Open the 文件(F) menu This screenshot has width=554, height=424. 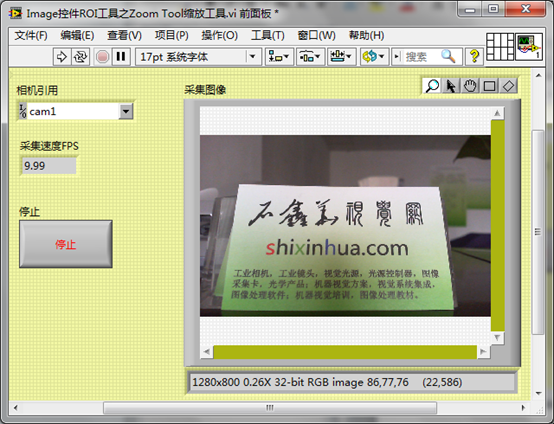click(31, 35)
